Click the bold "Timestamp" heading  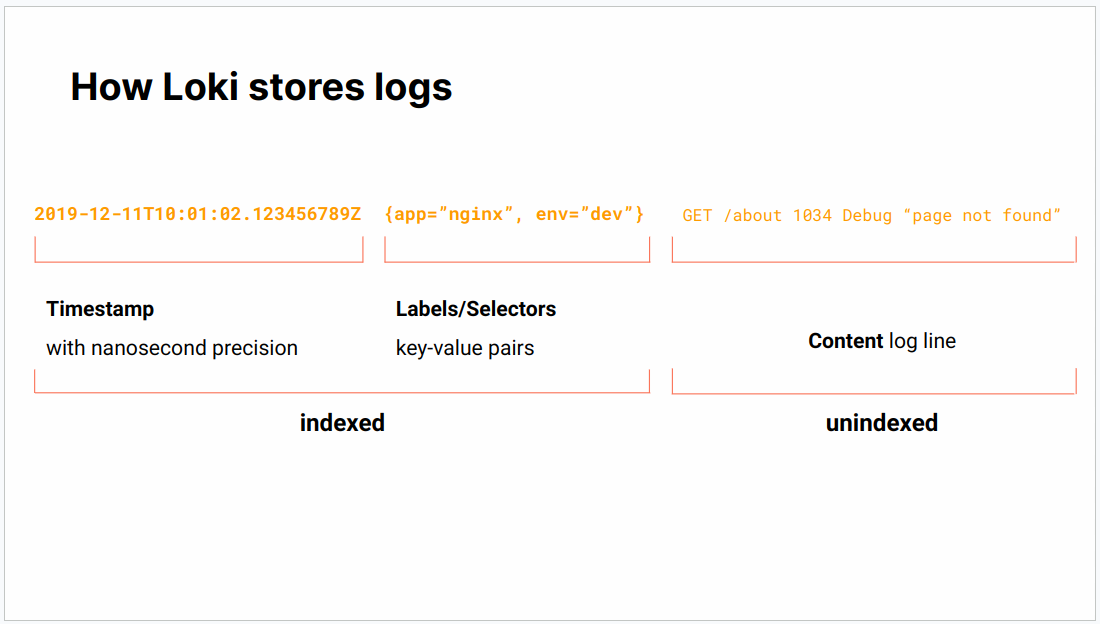pos(100,309)
